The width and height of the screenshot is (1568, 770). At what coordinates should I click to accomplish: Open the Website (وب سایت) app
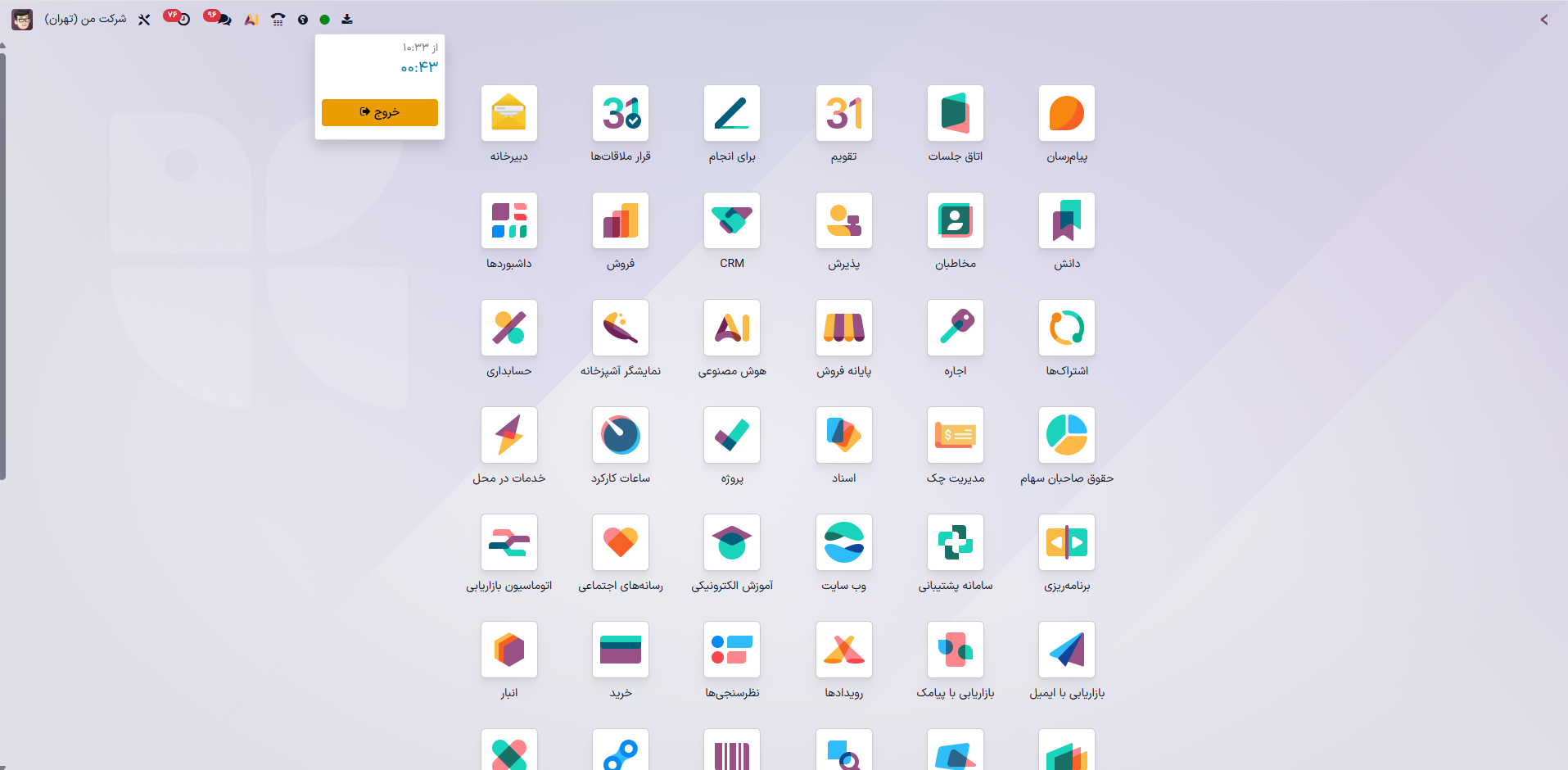[844, 542]
